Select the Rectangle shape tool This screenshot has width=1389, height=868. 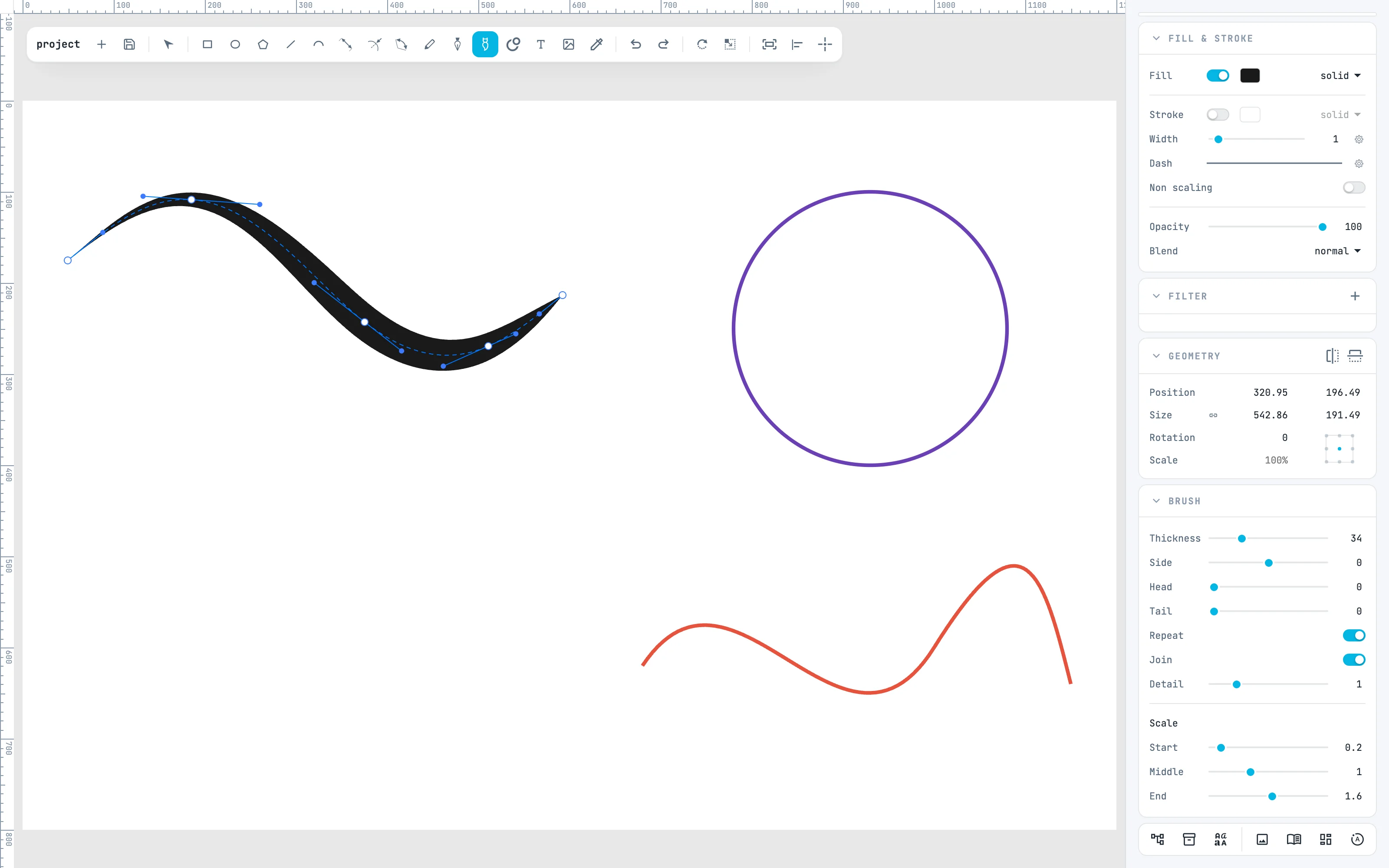[207, 44]
